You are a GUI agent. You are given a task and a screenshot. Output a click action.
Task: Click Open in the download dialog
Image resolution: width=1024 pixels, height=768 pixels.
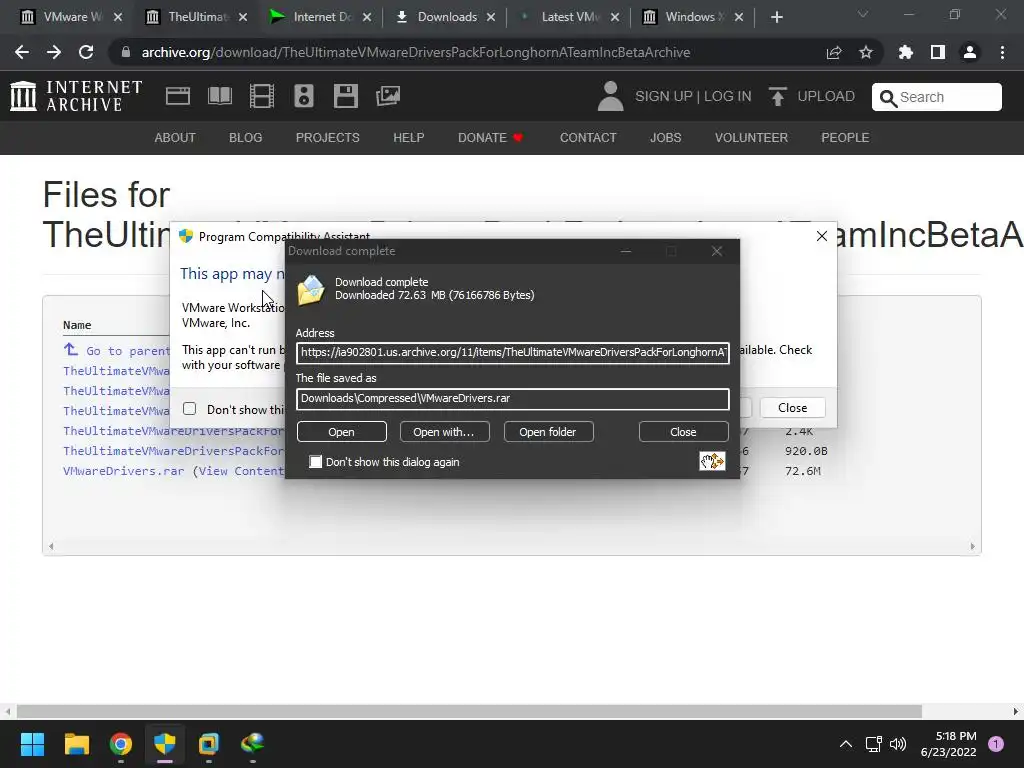(x=342, y=432)
